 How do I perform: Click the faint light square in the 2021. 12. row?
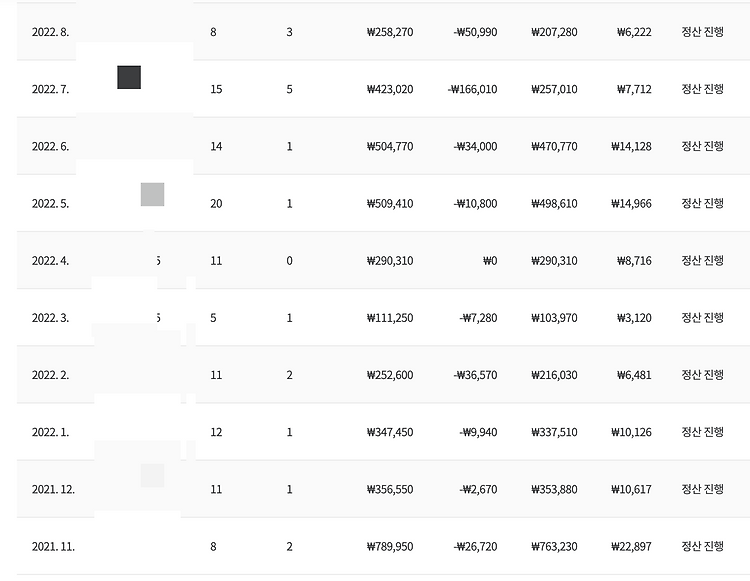click(153, 475)
